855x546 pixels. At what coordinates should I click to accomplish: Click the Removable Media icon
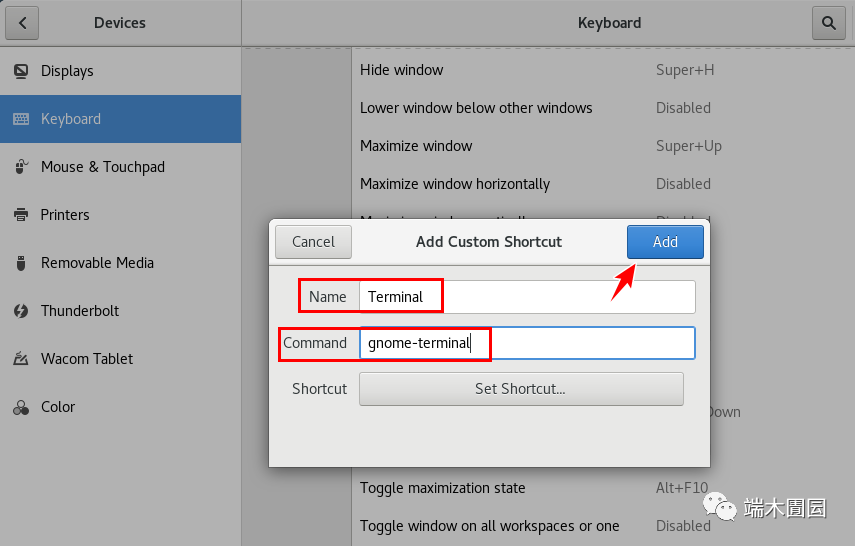pyautogui.click(x=21, y=263)
